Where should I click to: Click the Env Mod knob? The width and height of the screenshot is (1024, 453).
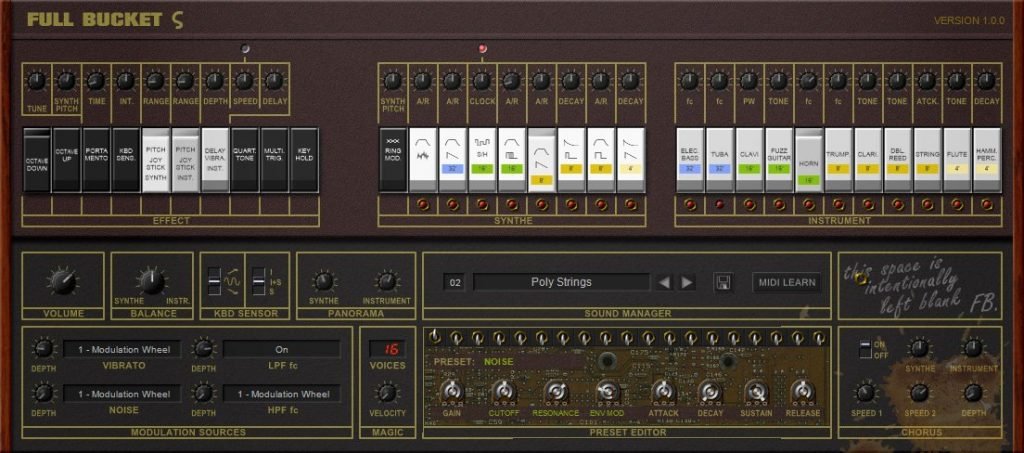608,392
